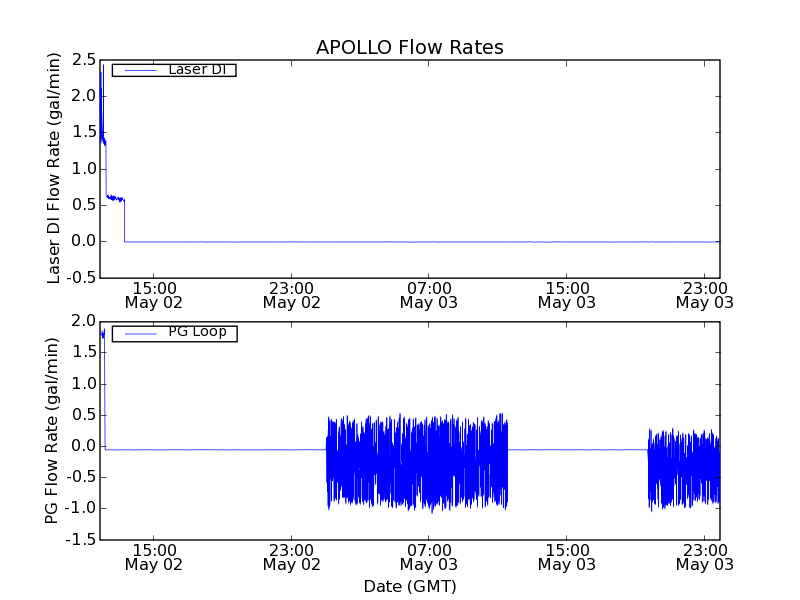Click 15:00 May 02 label under top plot
Screen dimensions: 800x600
(x=154, y=295)
